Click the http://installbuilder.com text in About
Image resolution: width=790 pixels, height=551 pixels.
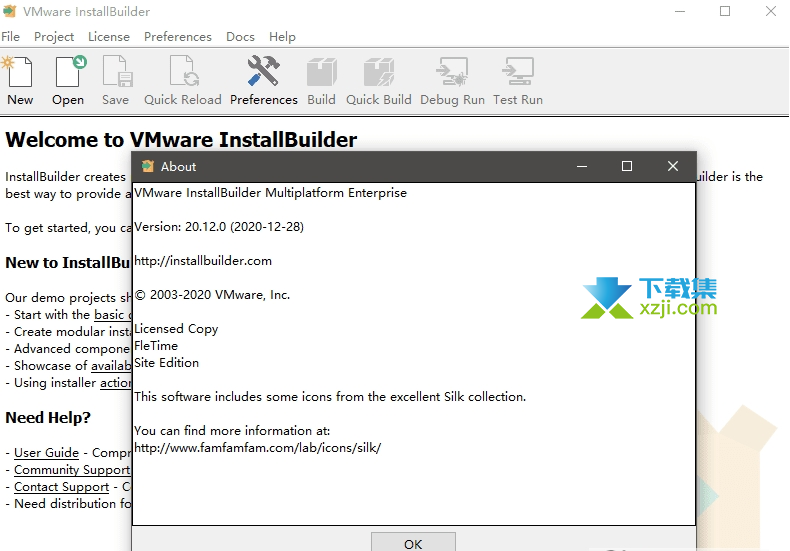[203, 261]
